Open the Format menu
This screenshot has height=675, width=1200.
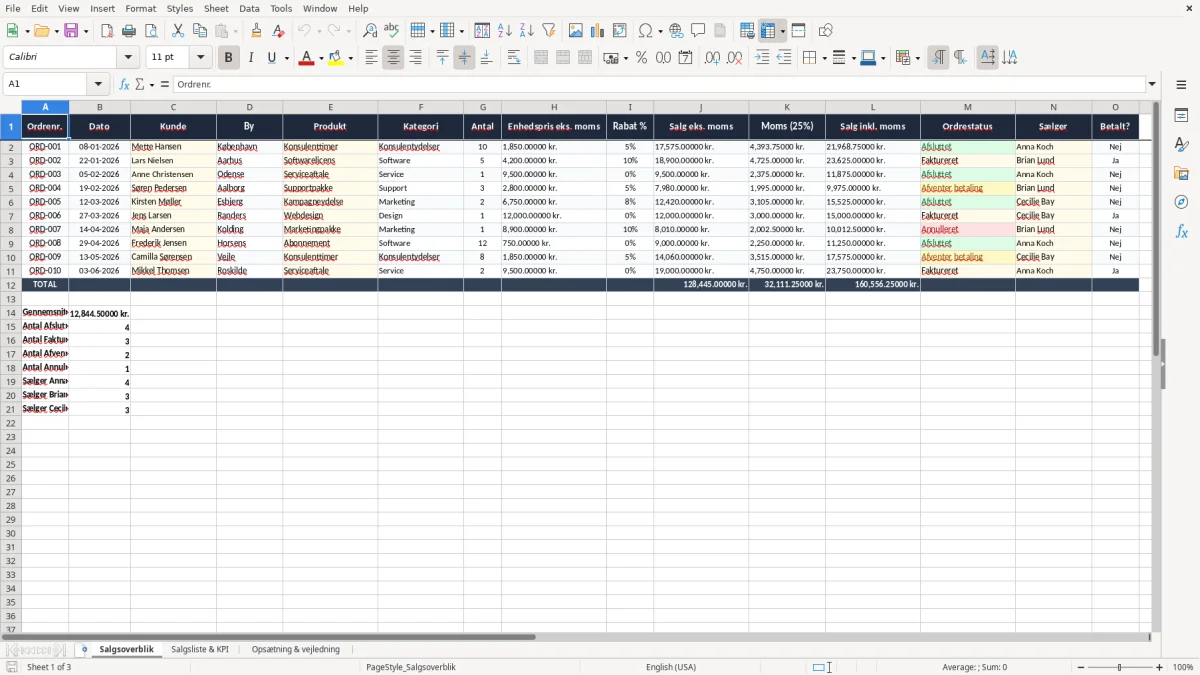[141, 8]
